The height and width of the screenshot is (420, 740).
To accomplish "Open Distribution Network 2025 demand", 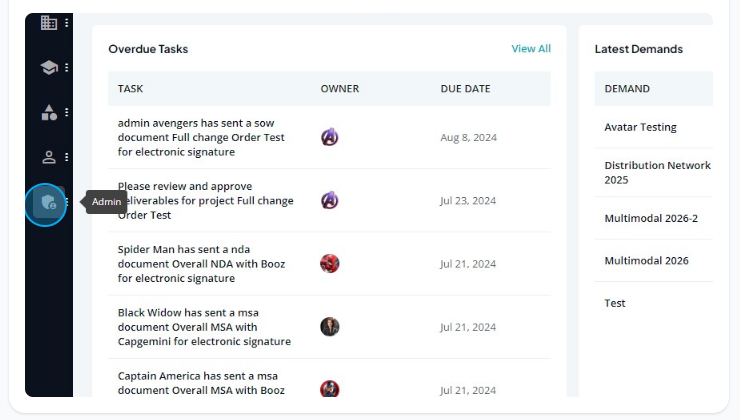I will point(657,172).
